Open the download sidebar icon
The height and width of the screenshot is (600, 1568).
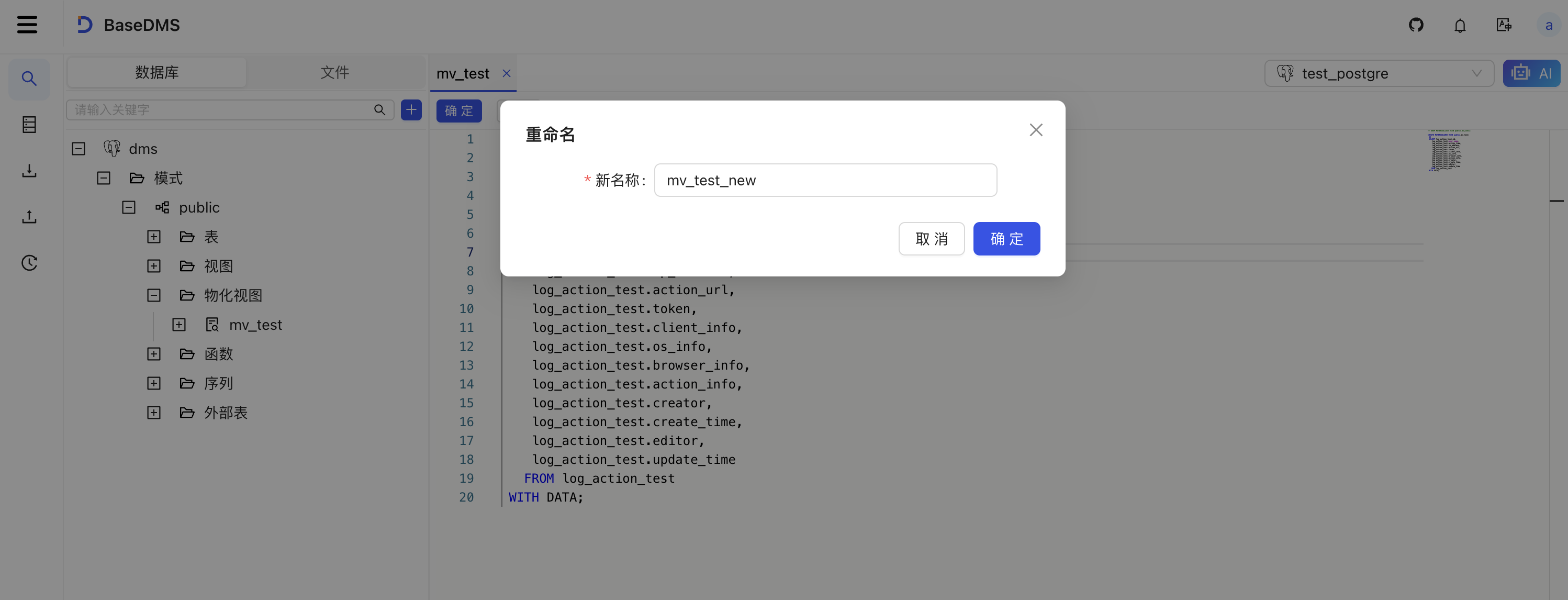click(29, 171)
